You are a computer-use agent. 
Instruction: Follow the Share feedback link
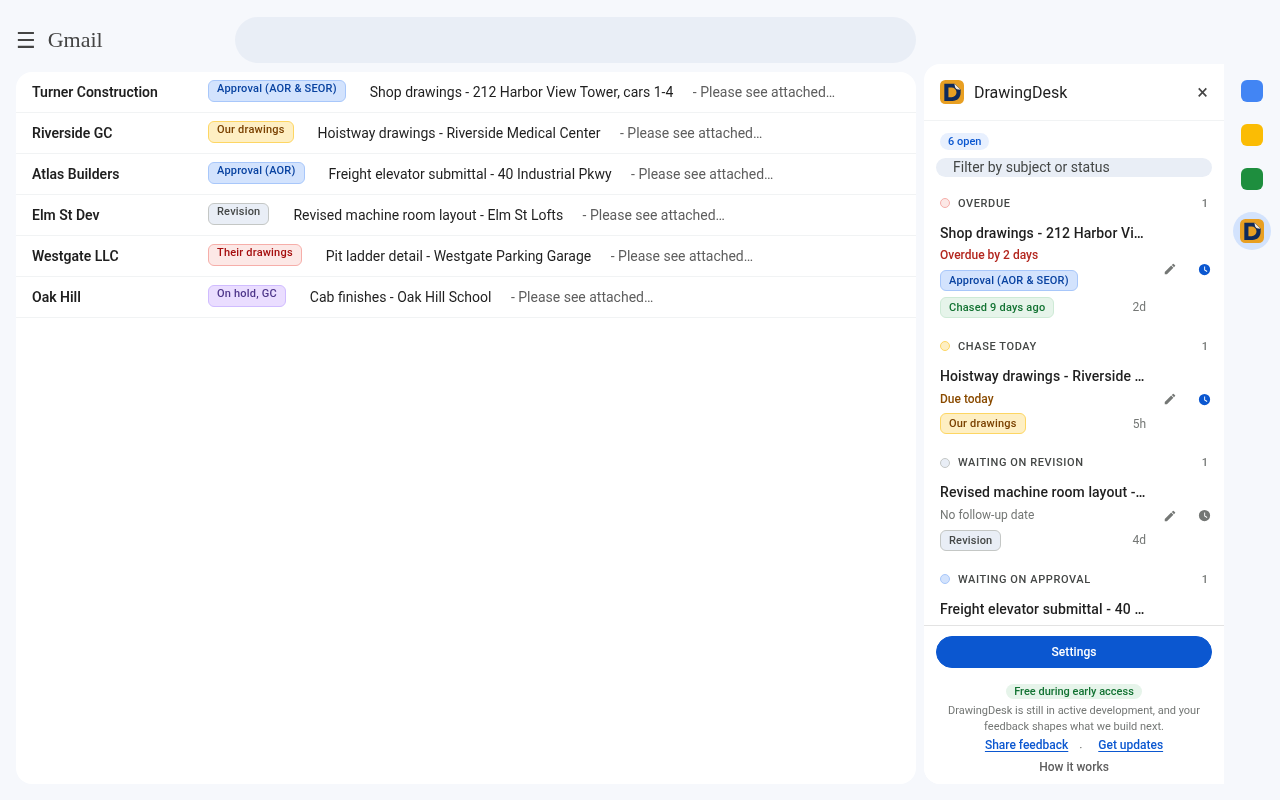point(1026,745)
